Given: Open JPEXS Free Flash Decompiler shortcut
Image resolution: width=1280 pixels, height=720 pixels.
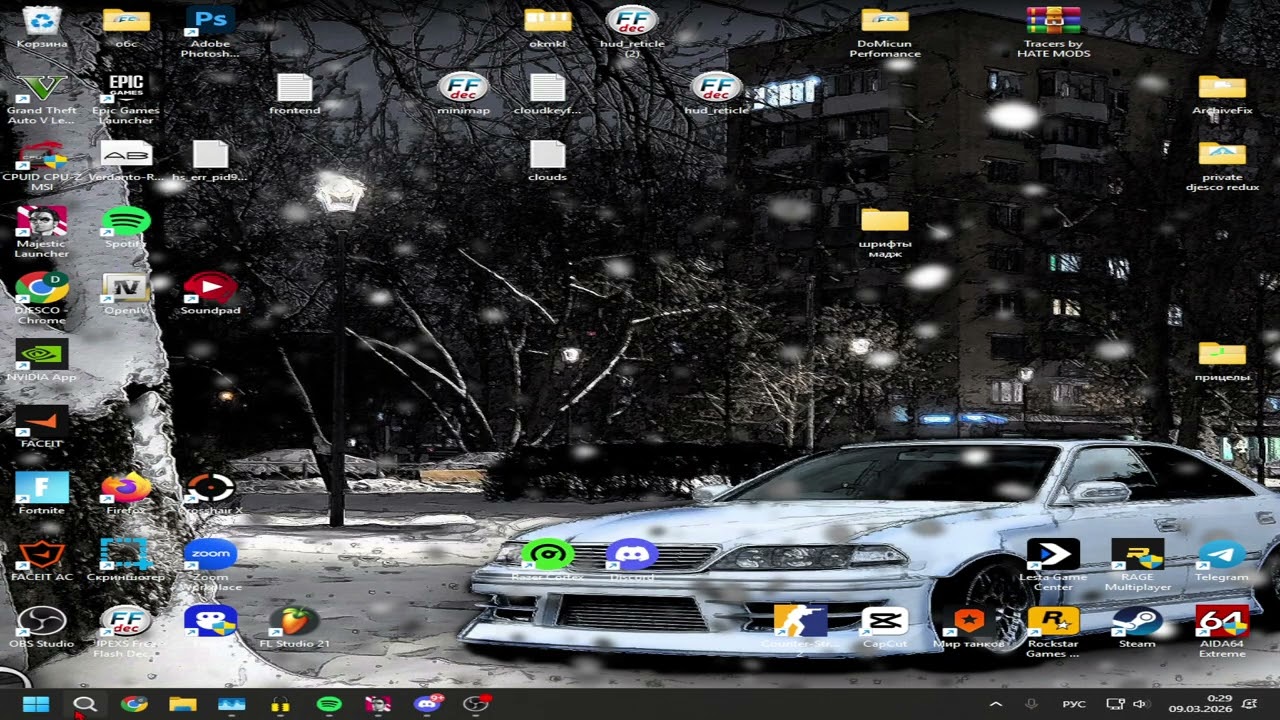Looking at the screenshot, I should tap(126, 632).
